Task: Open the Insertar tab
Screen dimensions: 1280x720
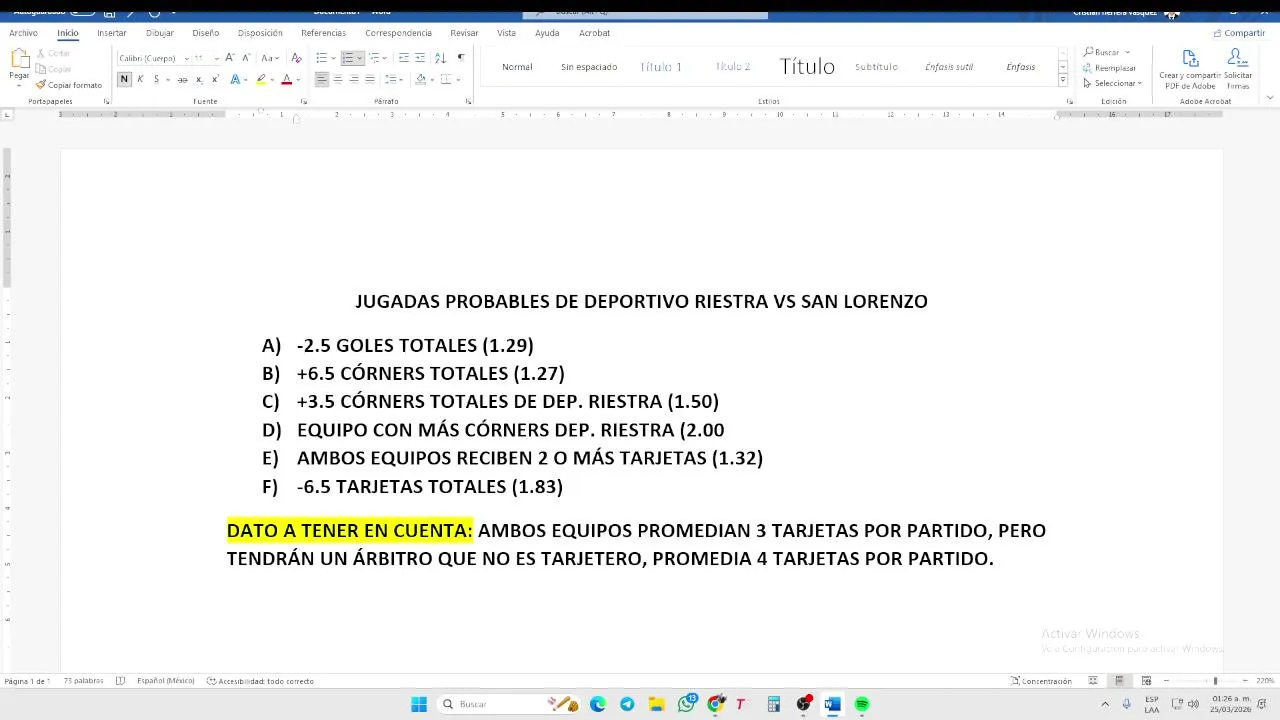Action: (x=112, y=33)
